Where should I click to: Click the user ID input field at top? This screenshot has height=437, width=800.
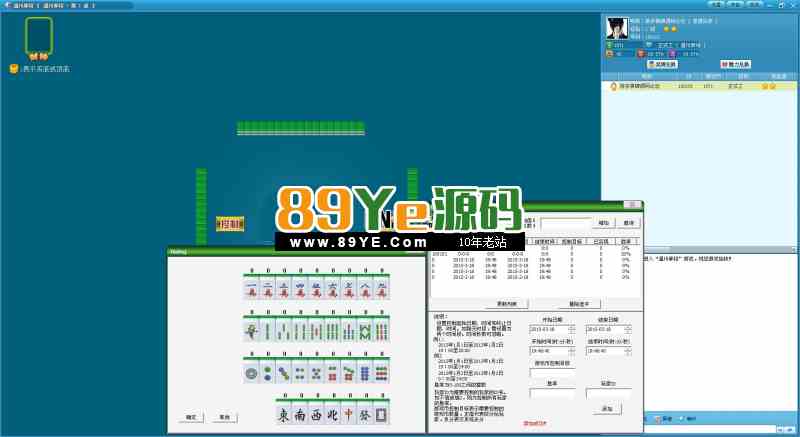[x=564, y=222]
